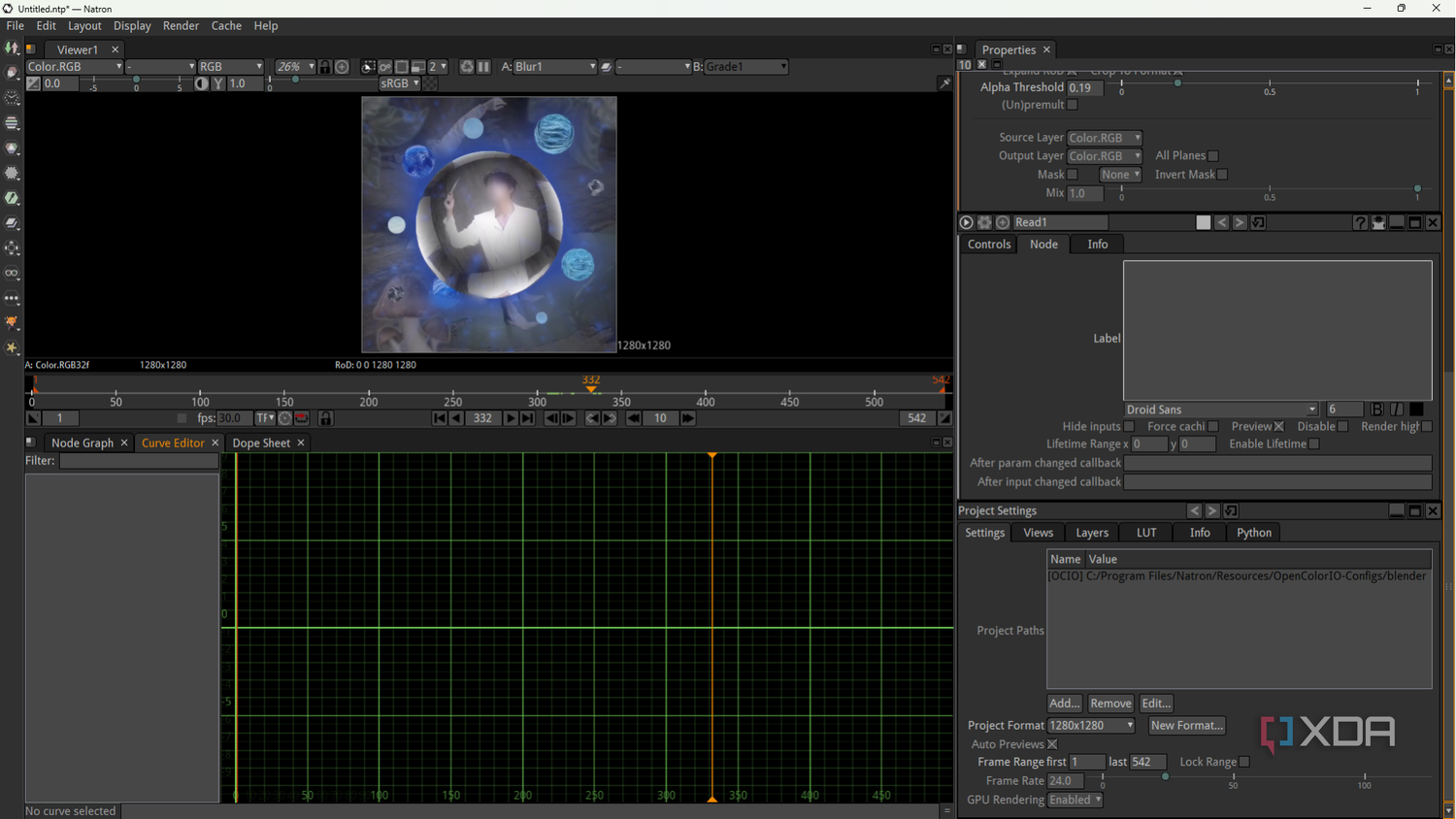Toggle italic for the node label

(1397, 409)
